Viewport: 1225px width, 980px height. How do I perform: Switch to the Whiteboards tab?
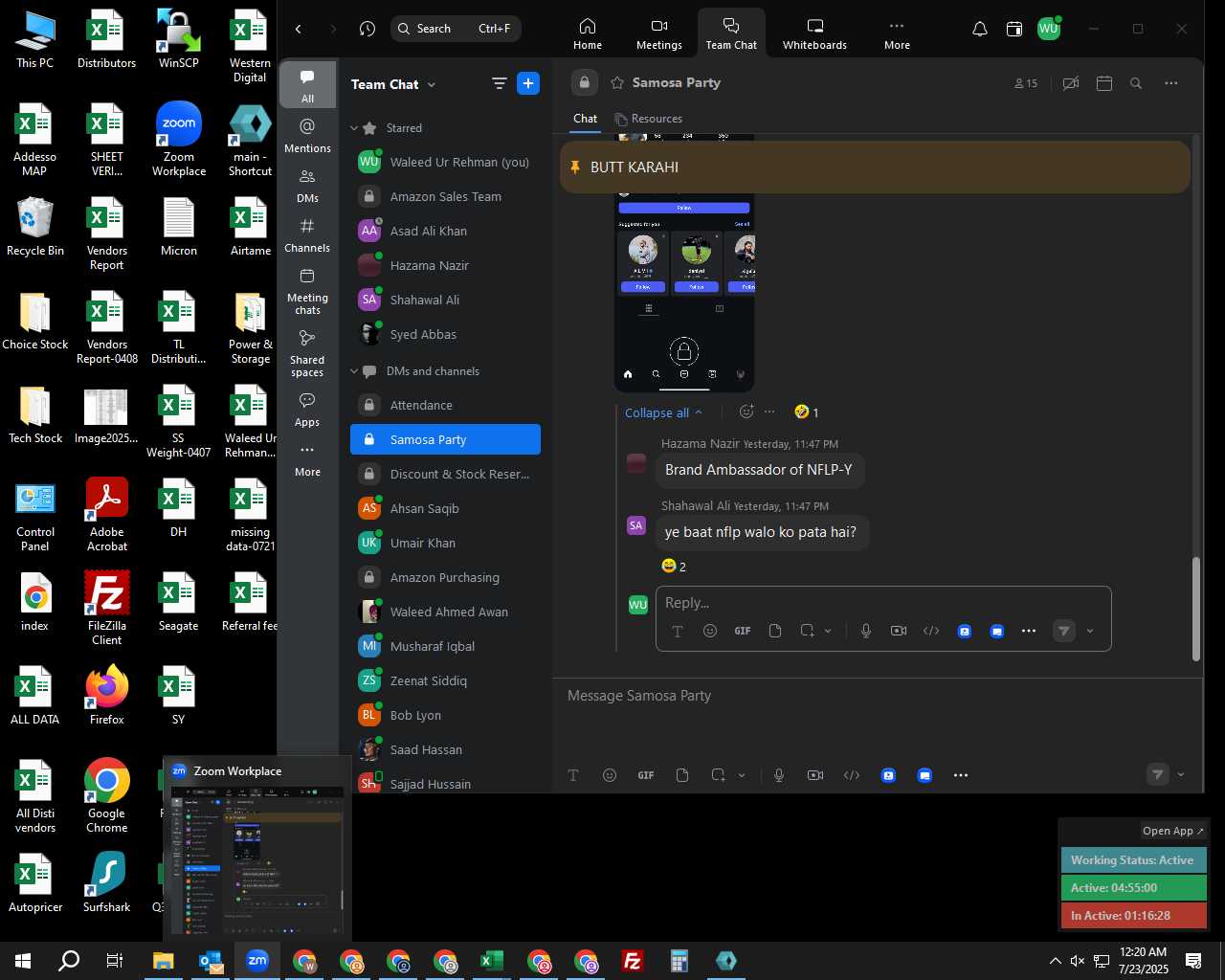pos(814,33)
